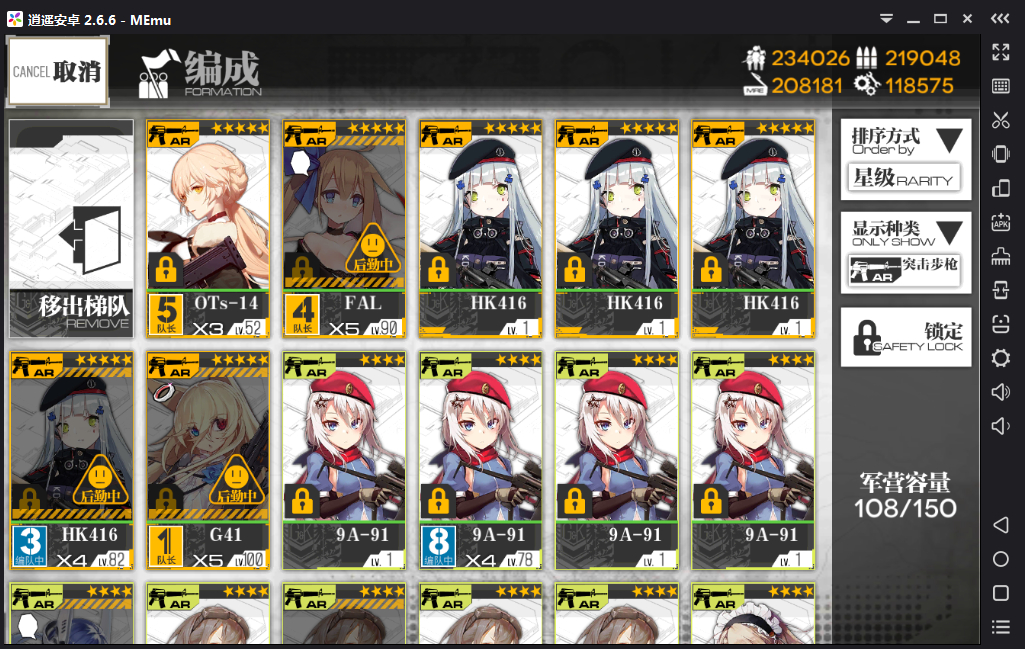Screen dimensions: 1025x649
Task: Open the keyboard mapping icon in sidebar
Action: tap(1000, 86)
